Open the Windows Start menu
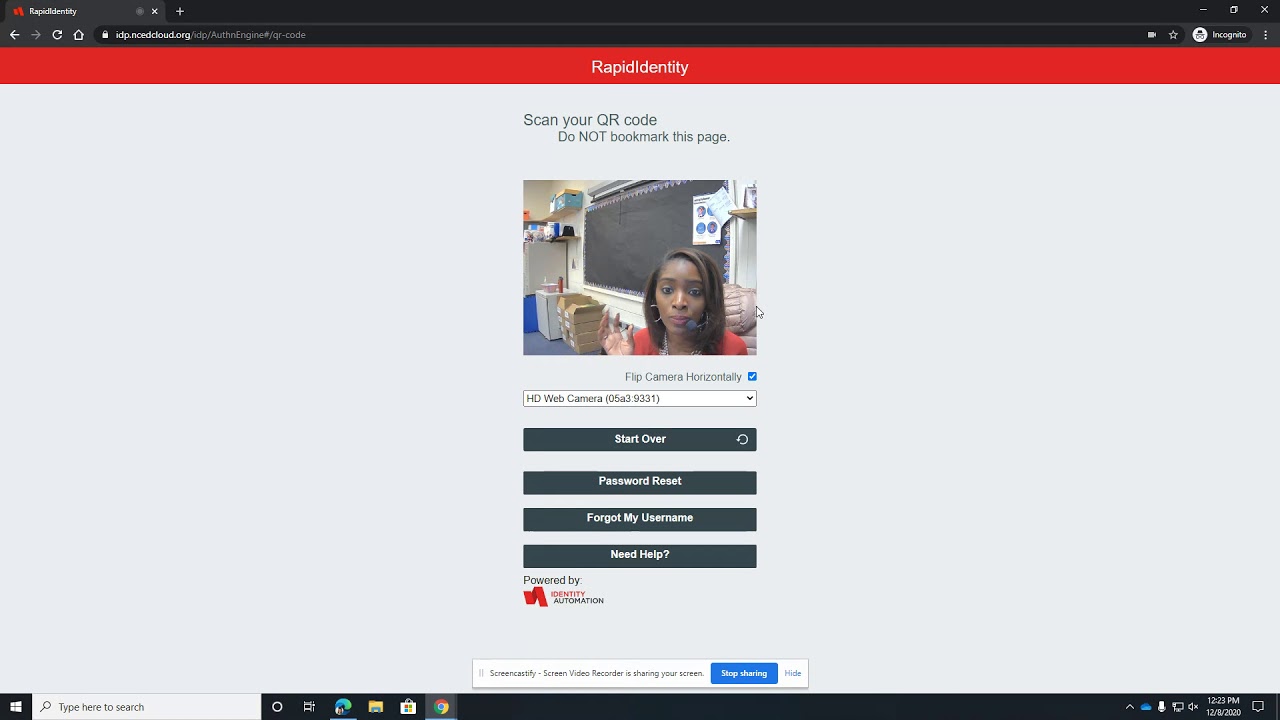This screenshot has width=1280, height=720. [x=16, y=707]
